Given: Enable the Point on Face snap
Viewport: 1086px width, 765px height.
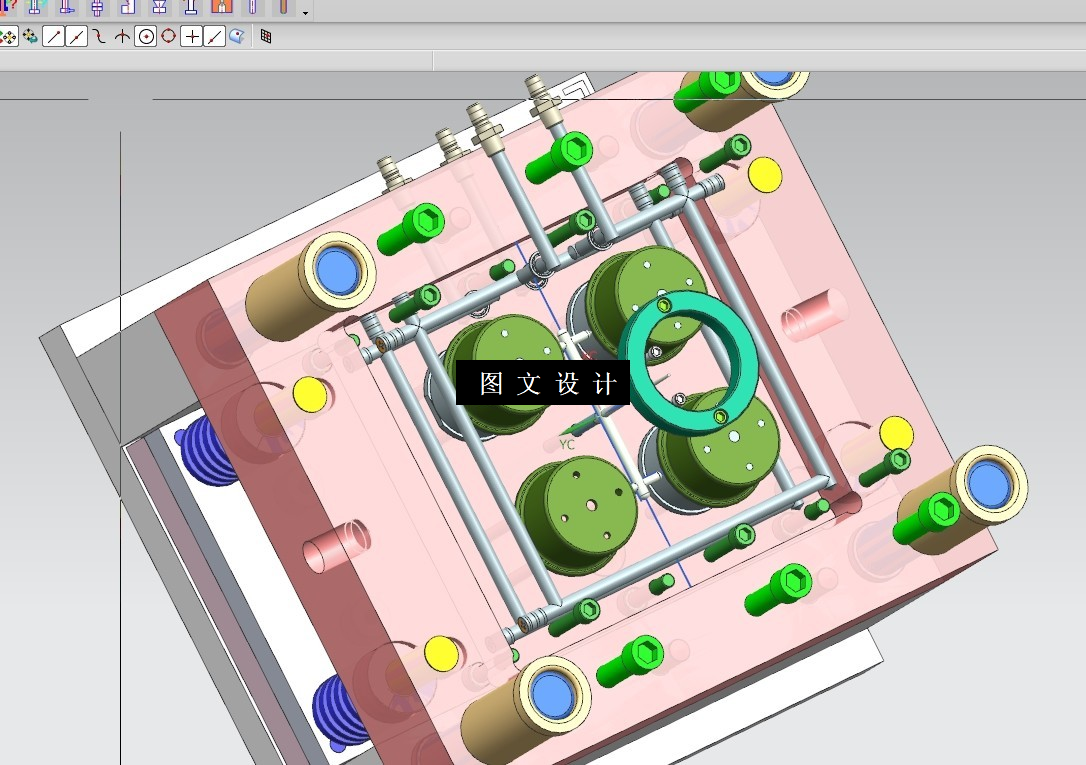Looking at the screenshot, I should (237, 36).
